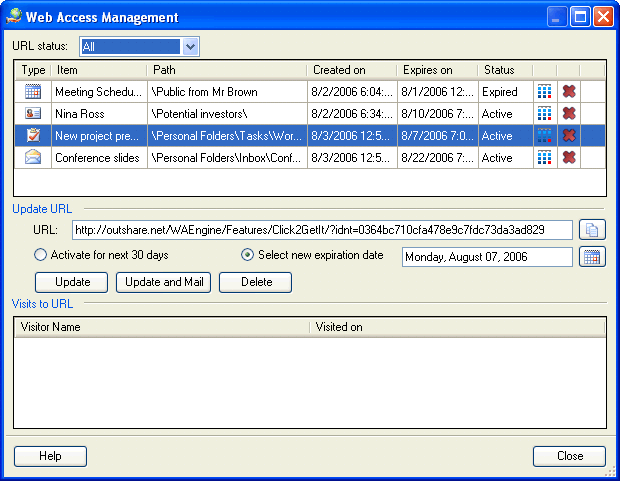Viewport: 620px width, 481px height.
Task: Click the Update button
Action: (72, 282)
